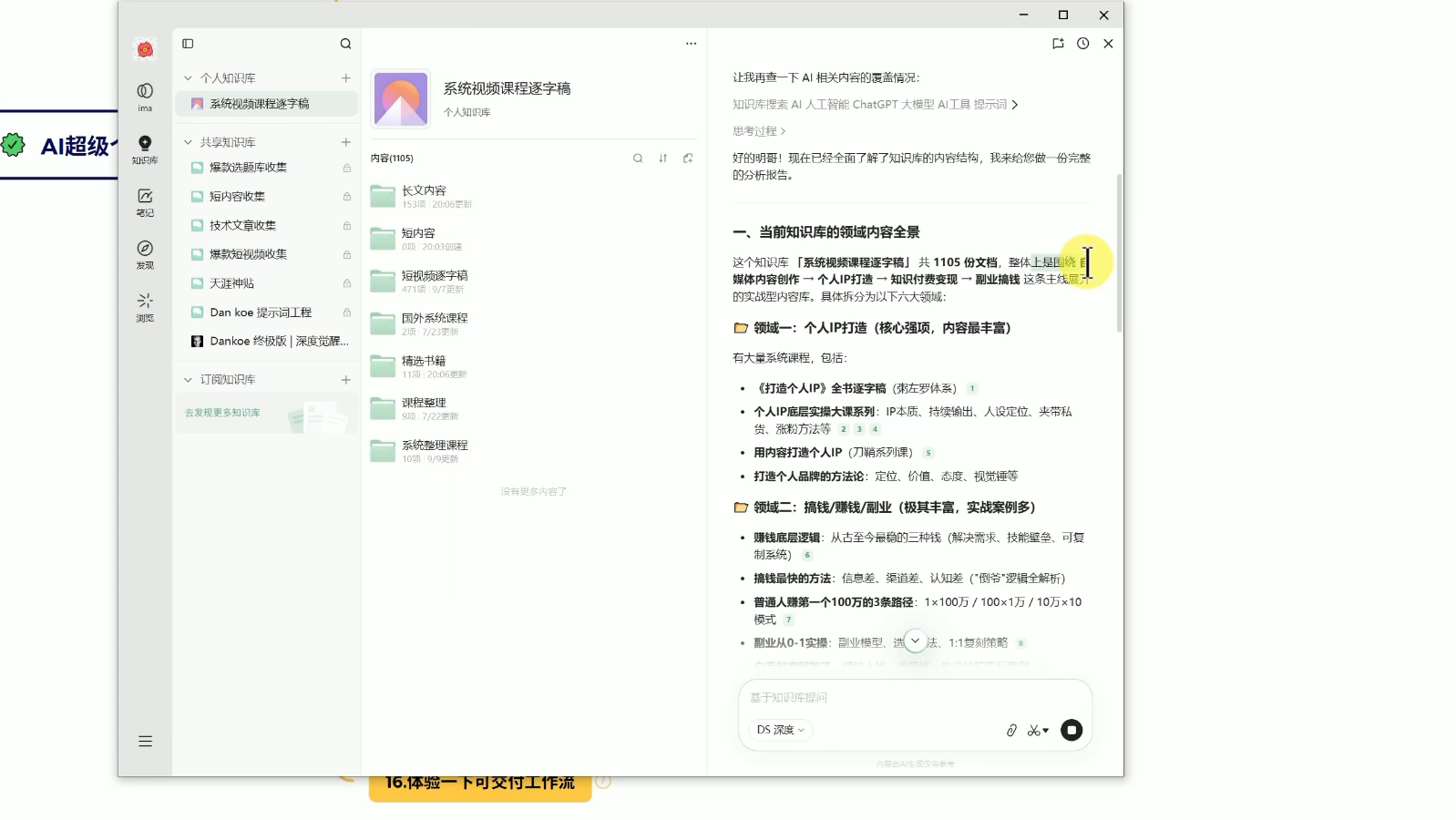Open the 短视频逐字稿 folder
This screenshot has width=1456, height=820.
(x=533, y=281)
